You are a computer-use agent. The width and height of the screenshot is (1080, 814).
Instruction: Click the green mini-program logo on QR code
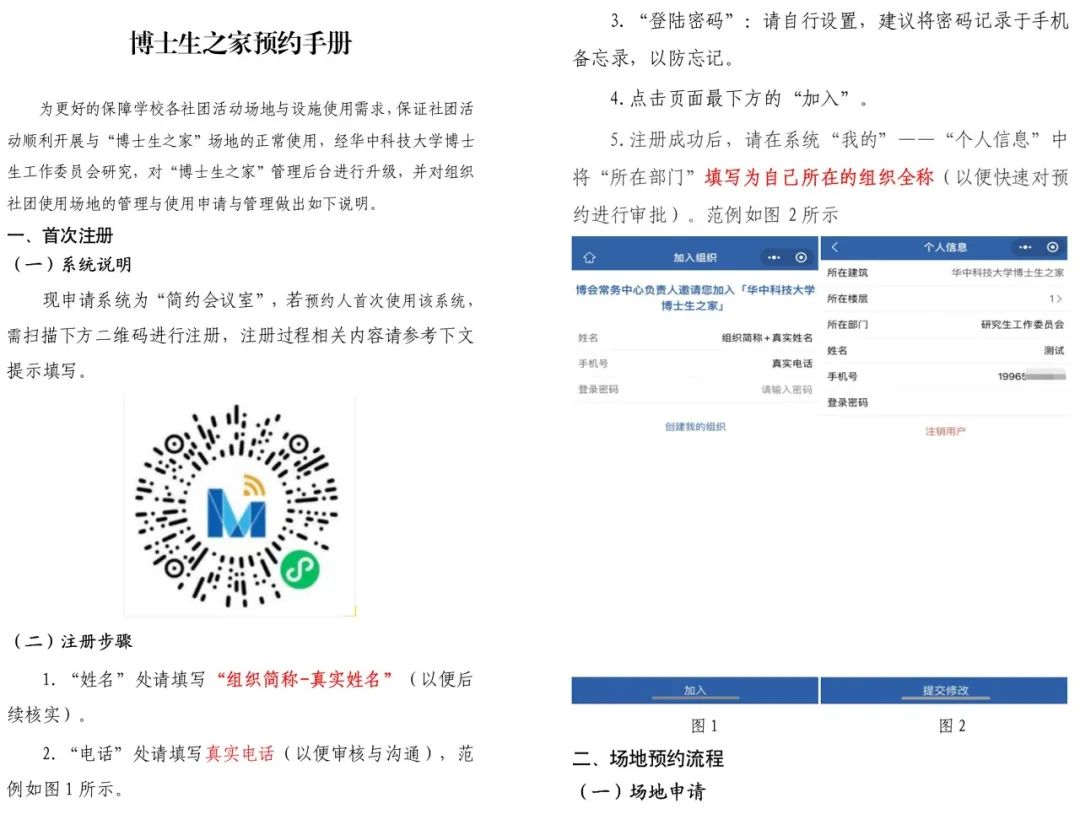(x=300, y=569)
